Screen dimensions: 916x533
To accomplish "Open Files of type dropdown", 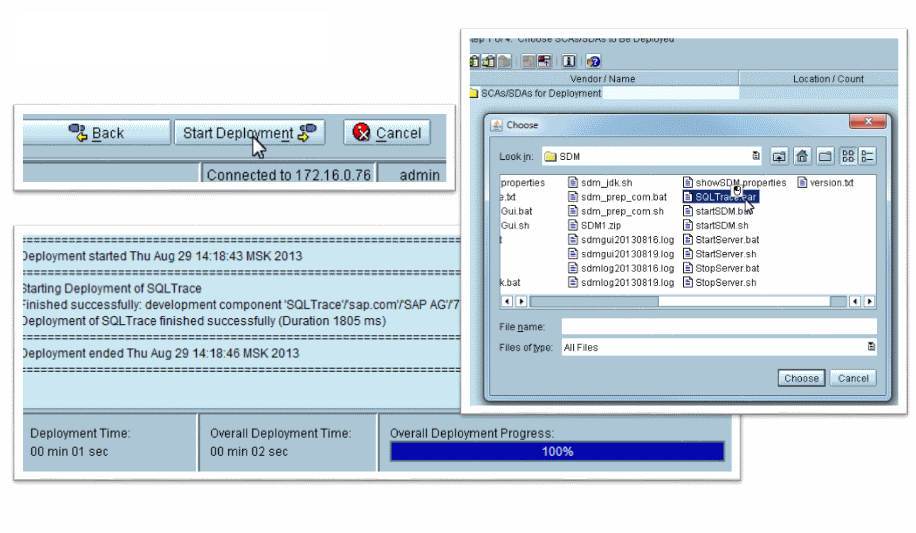I will [x=719, y=347].
